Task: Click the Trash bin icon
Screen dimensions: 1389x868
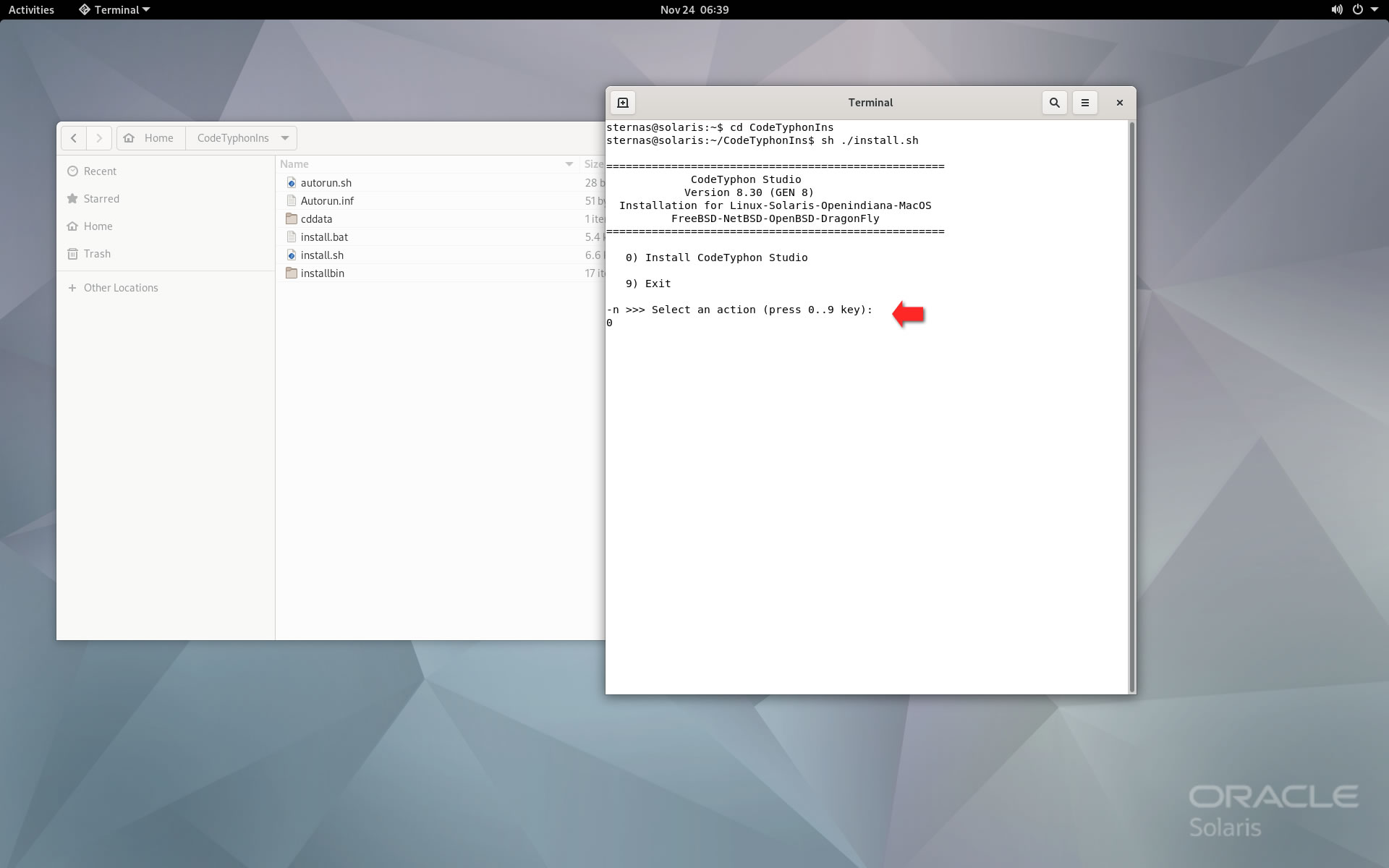Action: (x=72, y=254)
